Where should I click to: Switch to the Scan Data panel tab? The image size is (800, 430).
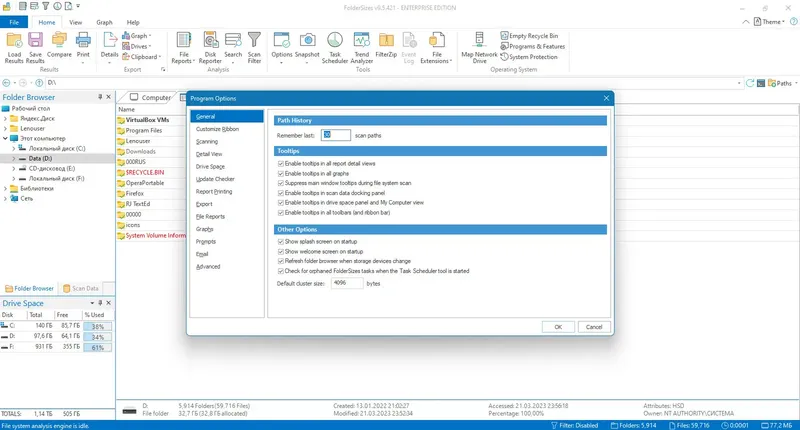(81, 289)
